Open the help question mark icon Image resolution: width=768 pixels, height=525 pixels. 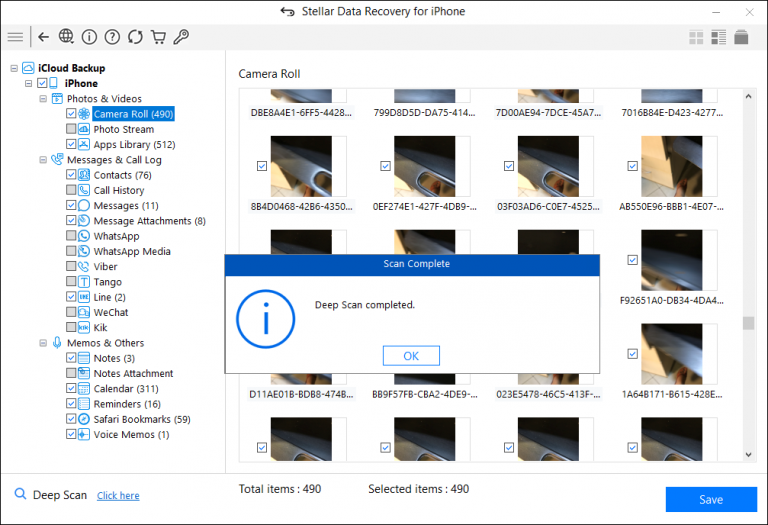pos(112,37)
